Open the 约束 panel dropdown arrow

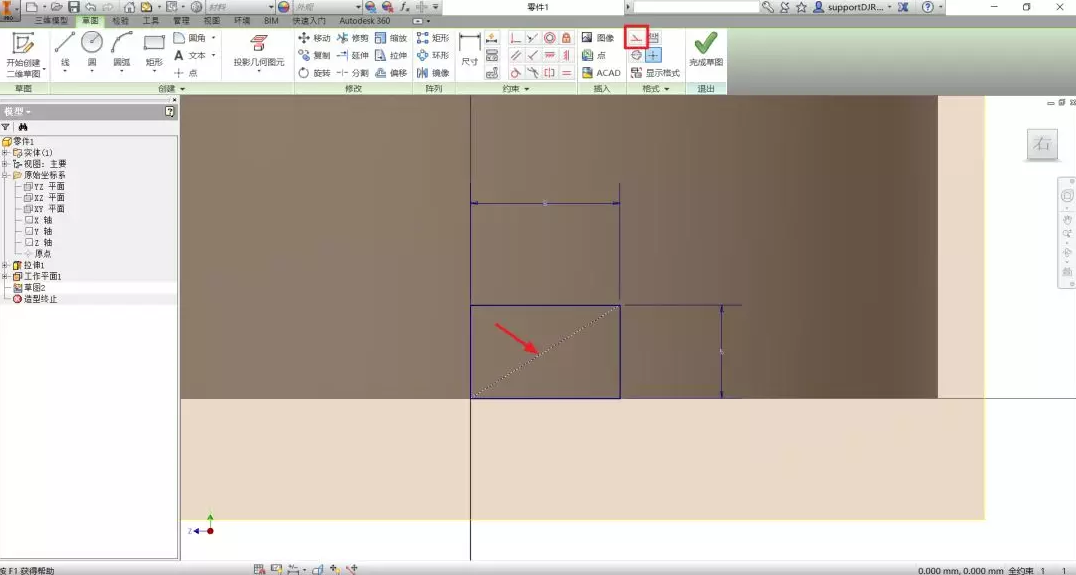pos(526,89)
